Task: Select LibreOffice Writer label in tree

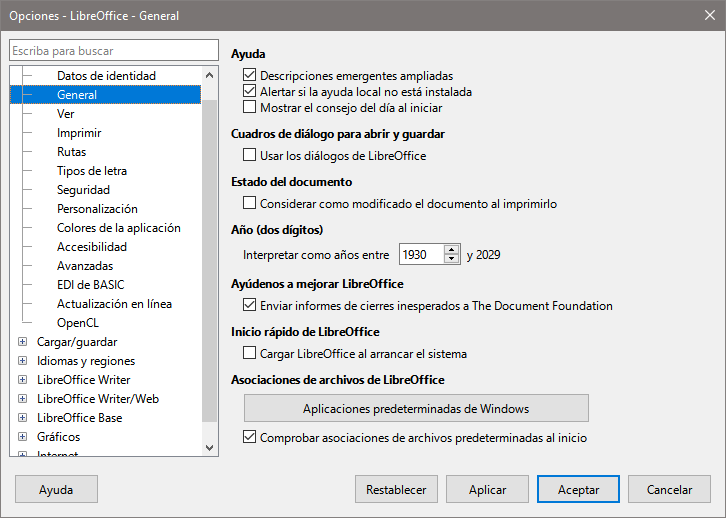Action: (x=84, y=380)
